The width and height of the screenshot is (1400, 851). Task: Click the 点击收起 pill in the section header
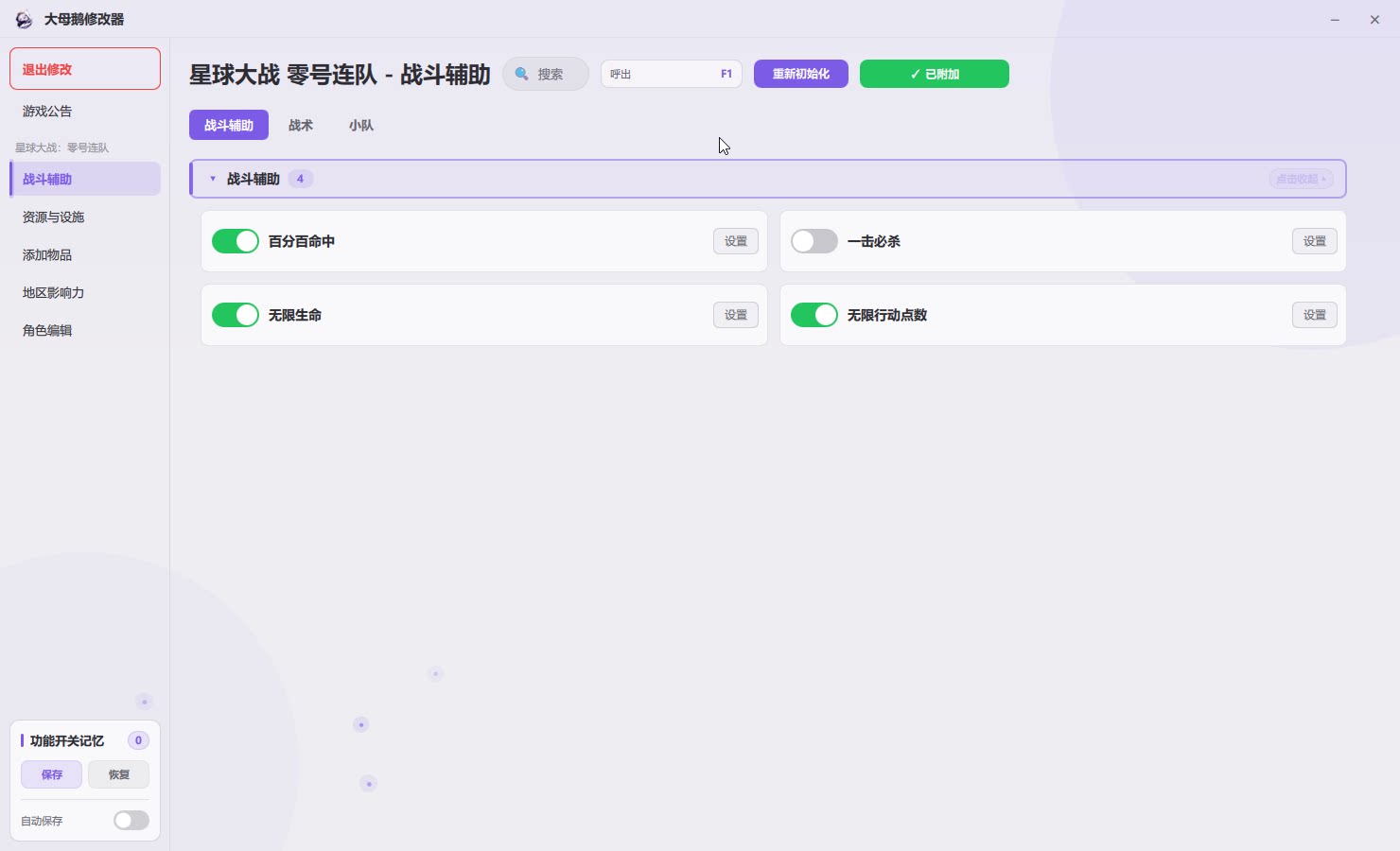point(1301,179)
